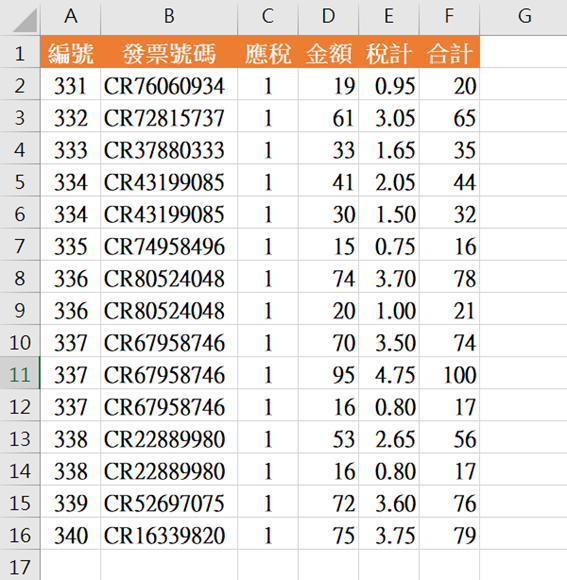567x580 pixels.
Task: Select invoice CR22889980 in row 14
Action: pyautogui.click(x=169, y=469)
